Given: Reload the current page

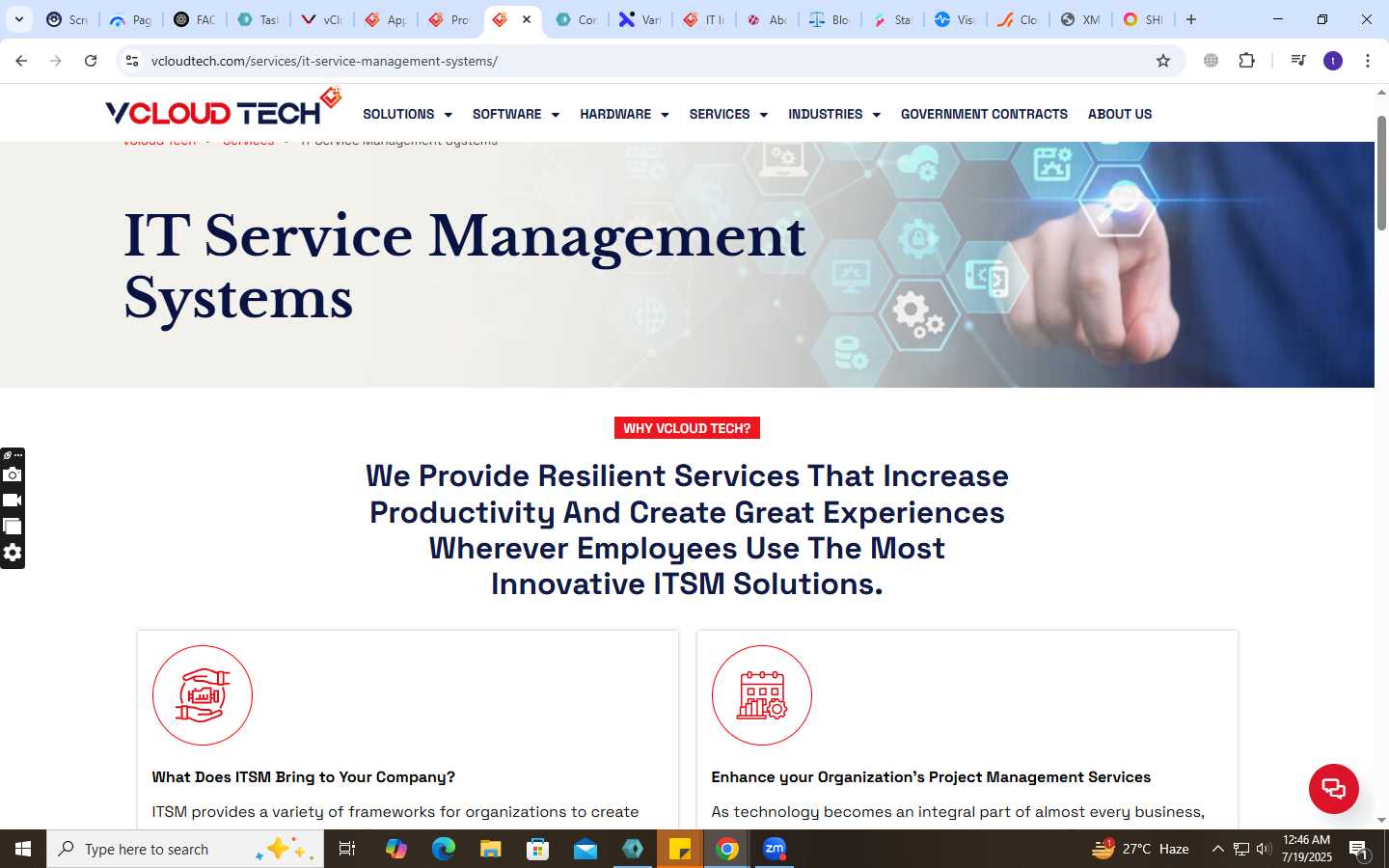Looking at the screenshot, I should click(91, 61).
